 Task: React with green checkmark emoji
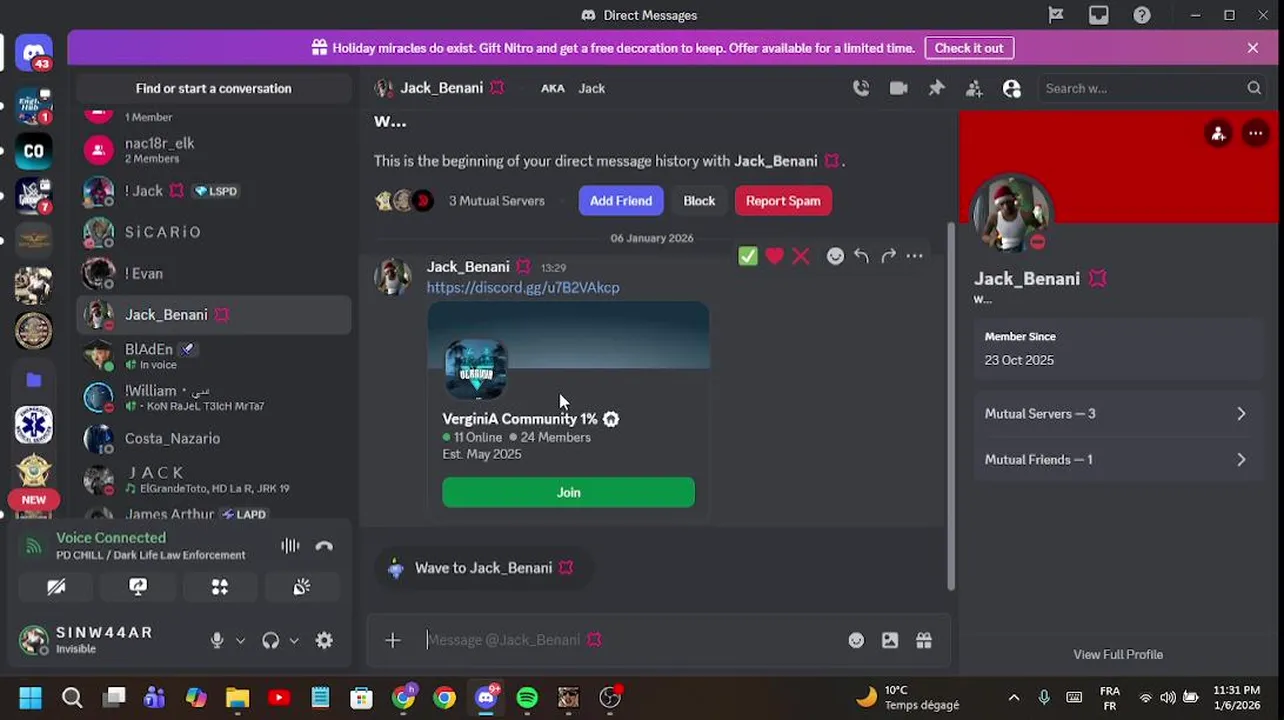748,256
